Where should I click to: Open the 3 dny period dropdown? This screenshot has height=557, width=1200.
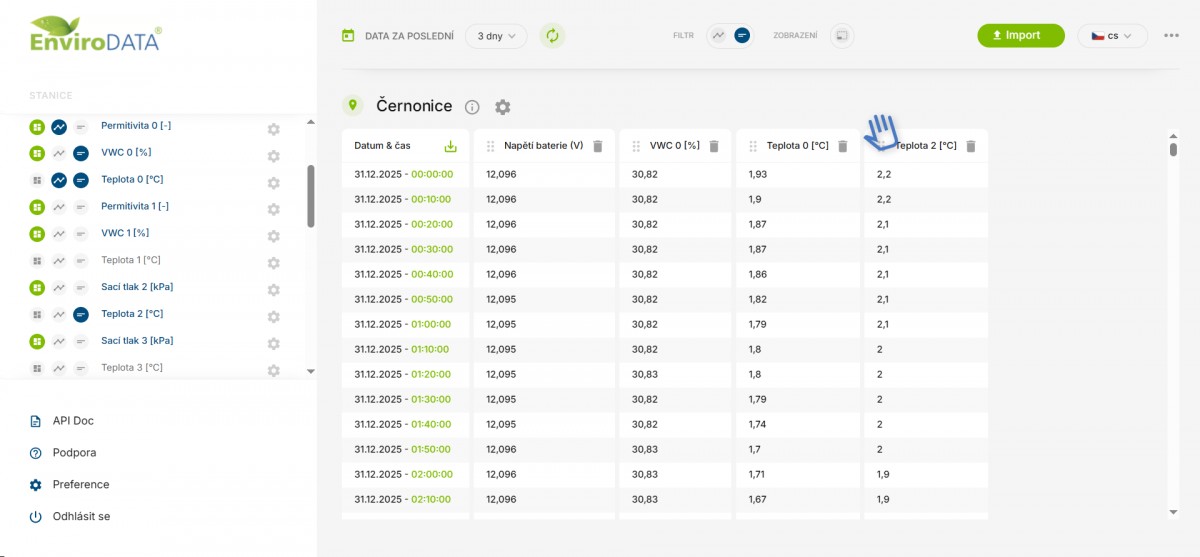point(496,36)
